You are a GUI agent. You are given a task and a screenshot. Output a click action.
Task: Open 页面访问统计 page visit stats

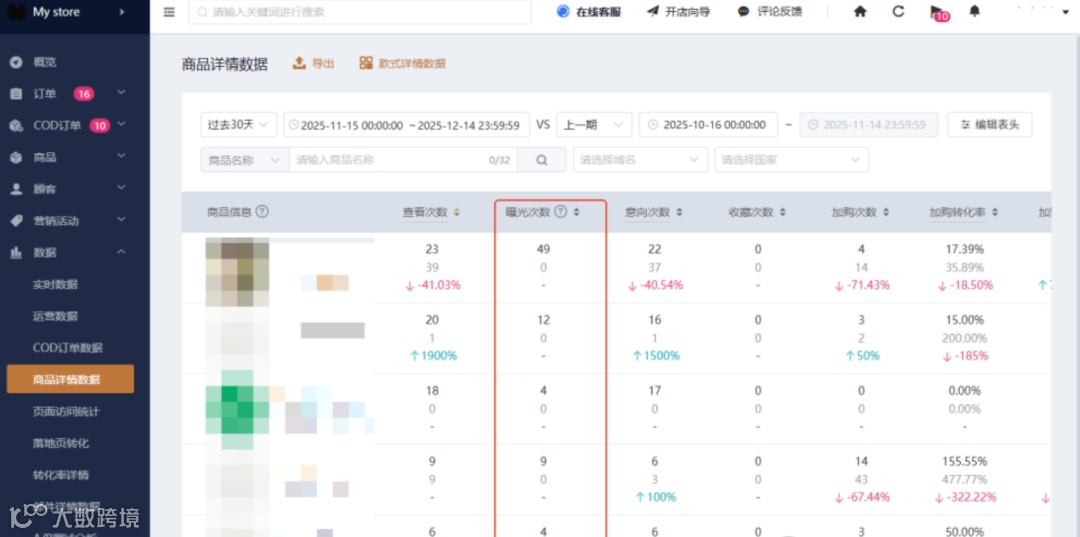click(66, 412)
